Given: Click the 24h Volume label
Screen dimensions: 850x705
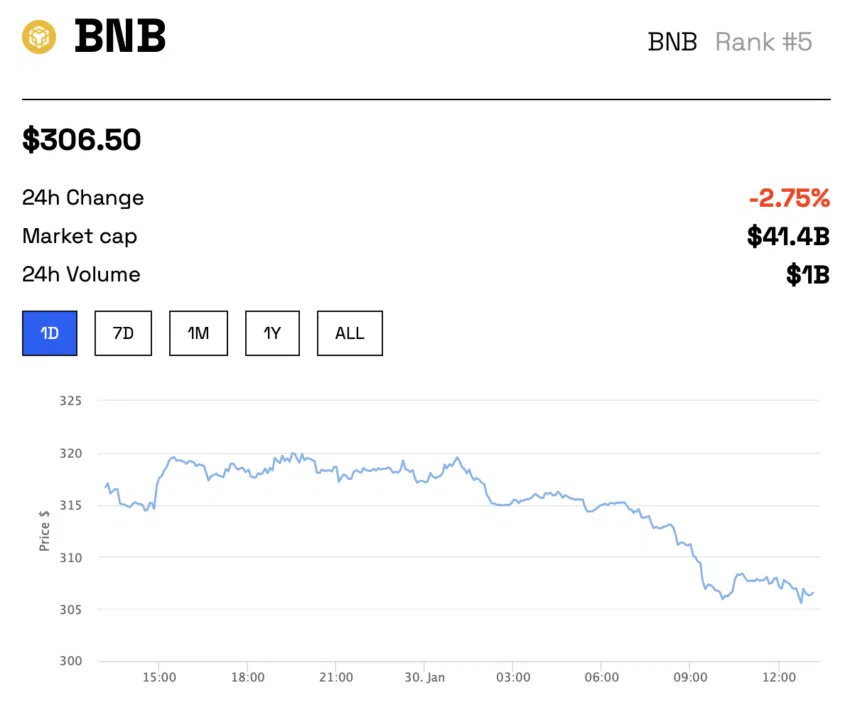Looking at the screenshot, I should [81, 275].
